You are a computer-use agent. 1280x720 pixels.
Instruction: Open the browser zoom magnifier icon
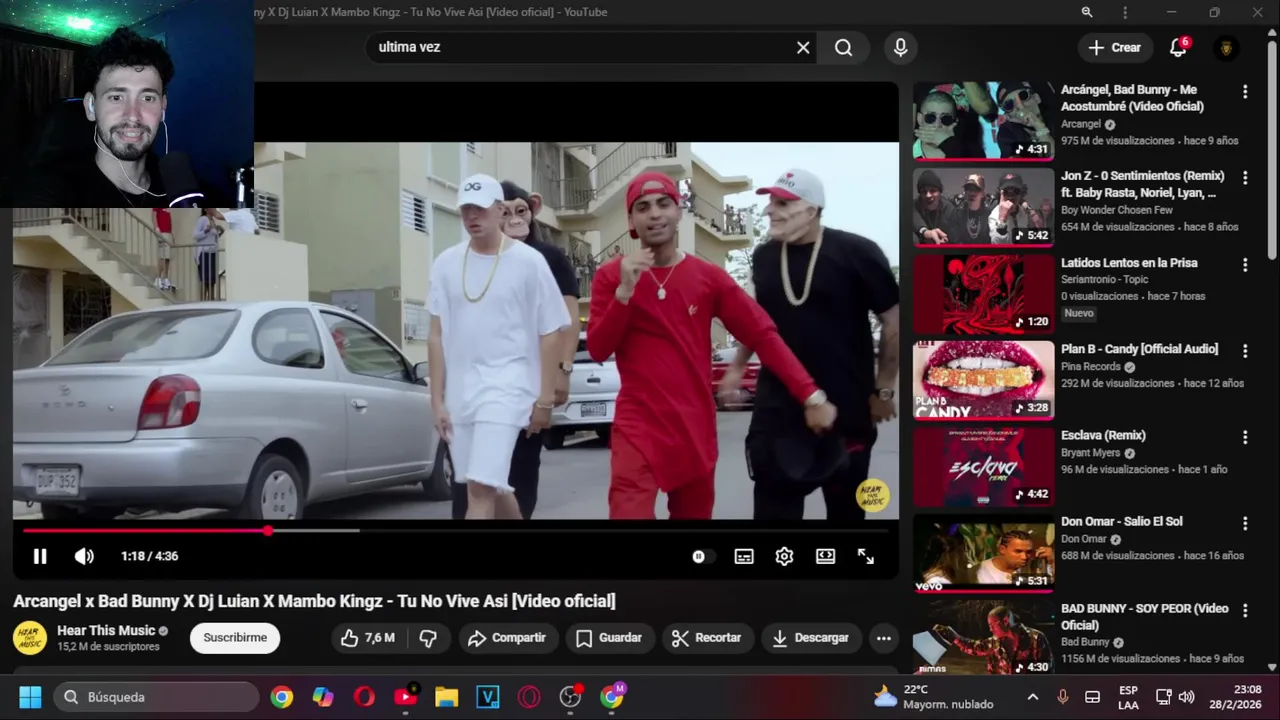coord(1087,12)
